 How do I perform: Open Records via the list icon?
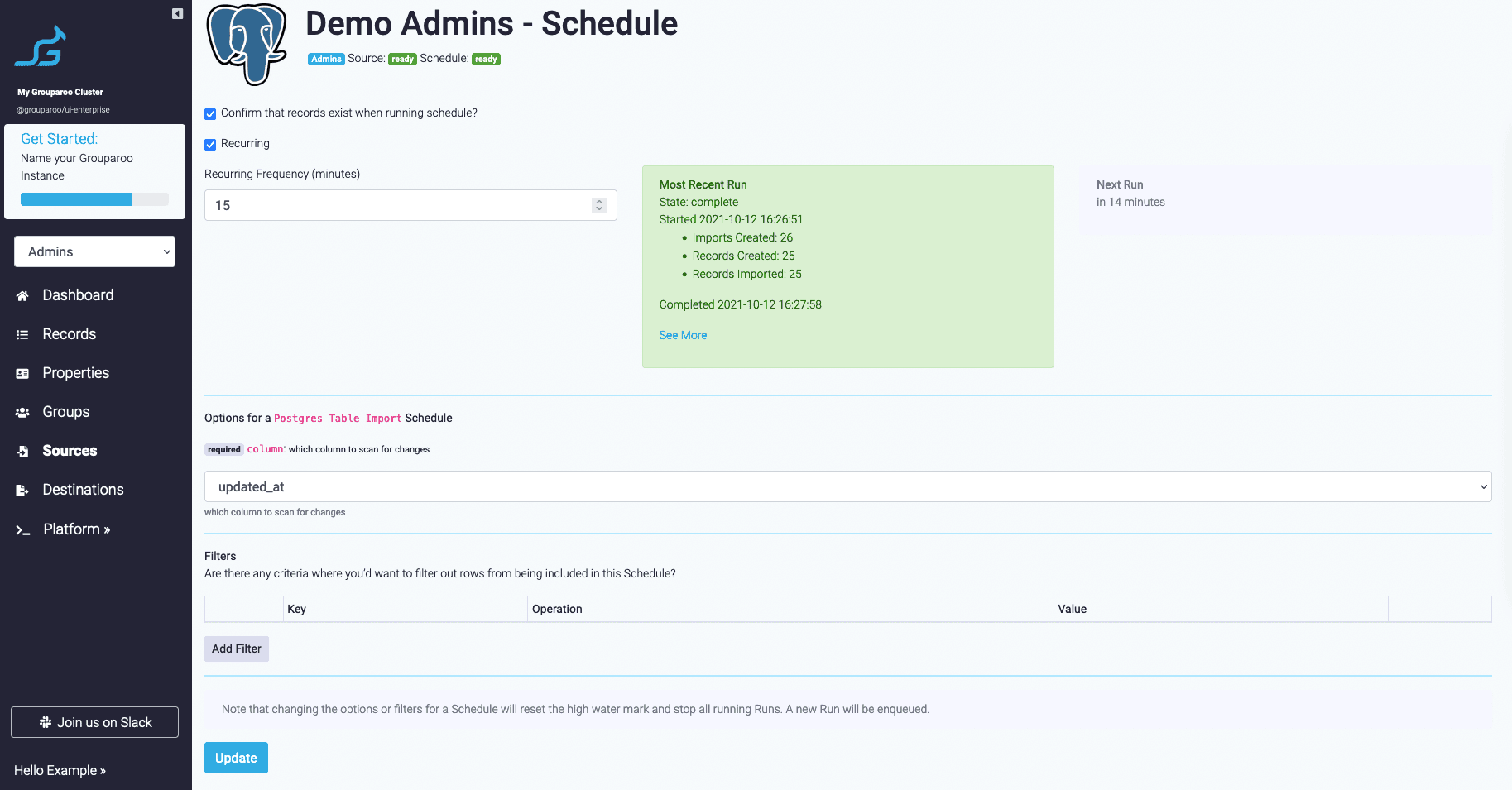22,335
